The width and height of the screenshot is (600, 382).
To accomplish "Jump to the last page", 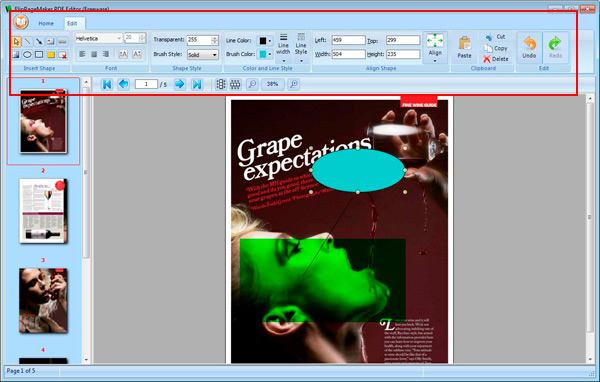I will coord(197,84).
